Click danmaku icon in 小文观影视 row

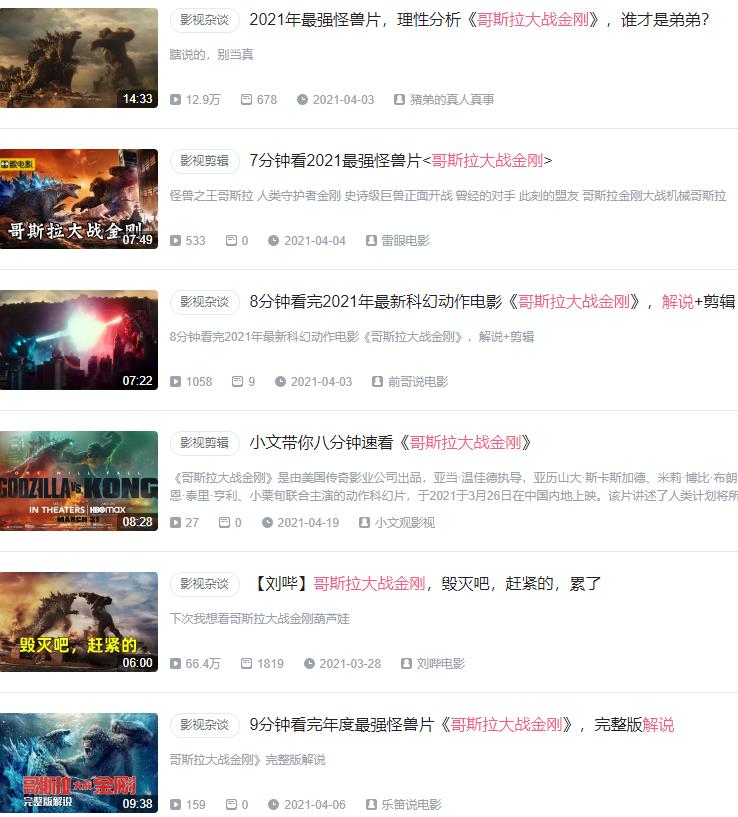click(224, 522)
